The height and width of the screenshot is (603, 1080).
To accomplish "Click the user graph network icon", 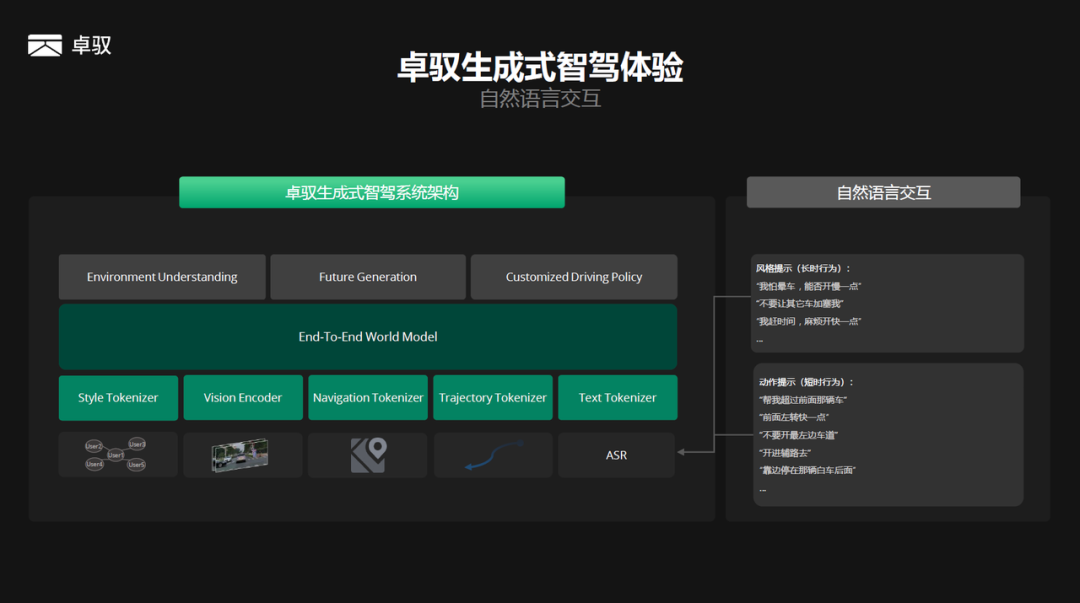I will 116,455.
